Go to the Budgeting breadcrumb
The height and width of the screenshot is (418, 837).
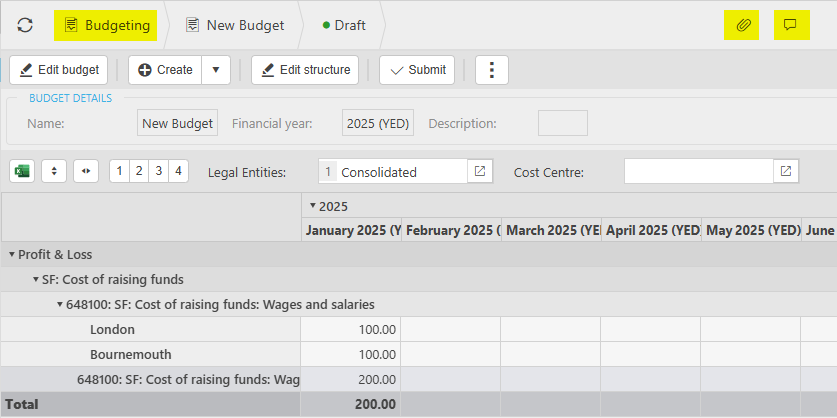click(x=107, y=25)
